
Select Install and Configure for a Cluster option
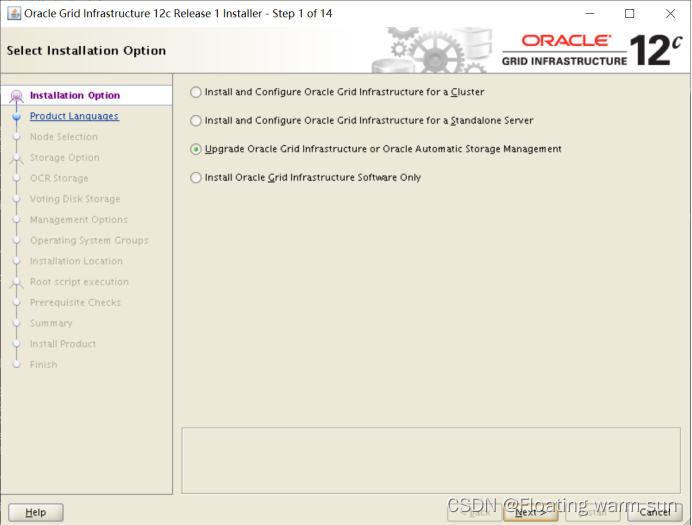click(337, 92)
